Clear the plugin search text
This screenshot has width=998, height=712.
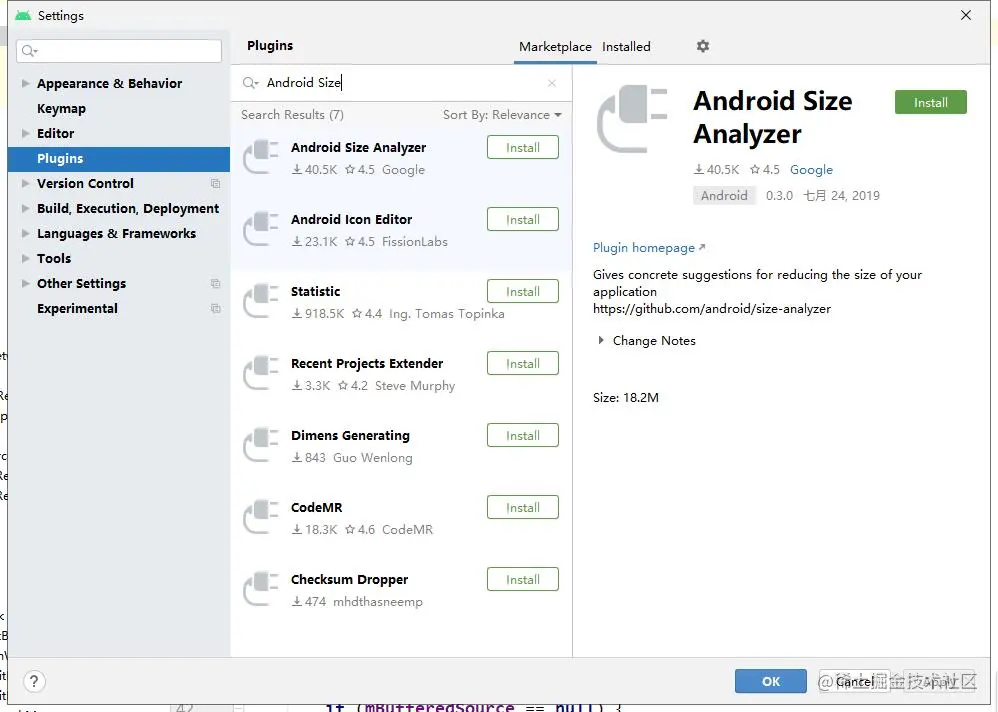(x=552, y=83)
